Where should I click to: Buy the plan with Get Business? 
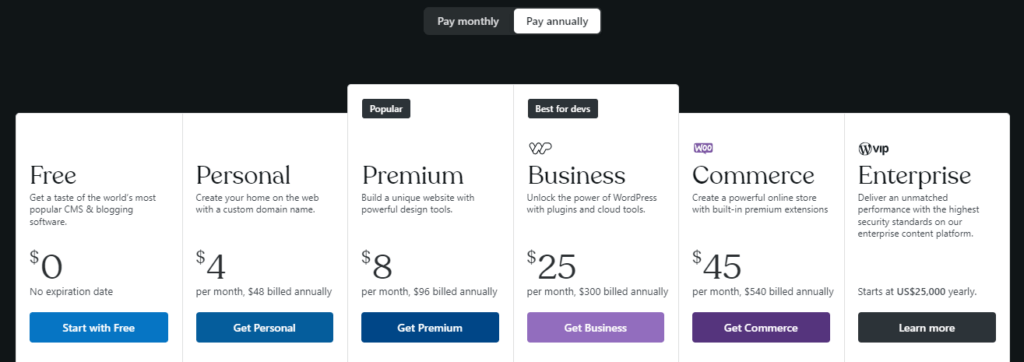click(596, 327)
